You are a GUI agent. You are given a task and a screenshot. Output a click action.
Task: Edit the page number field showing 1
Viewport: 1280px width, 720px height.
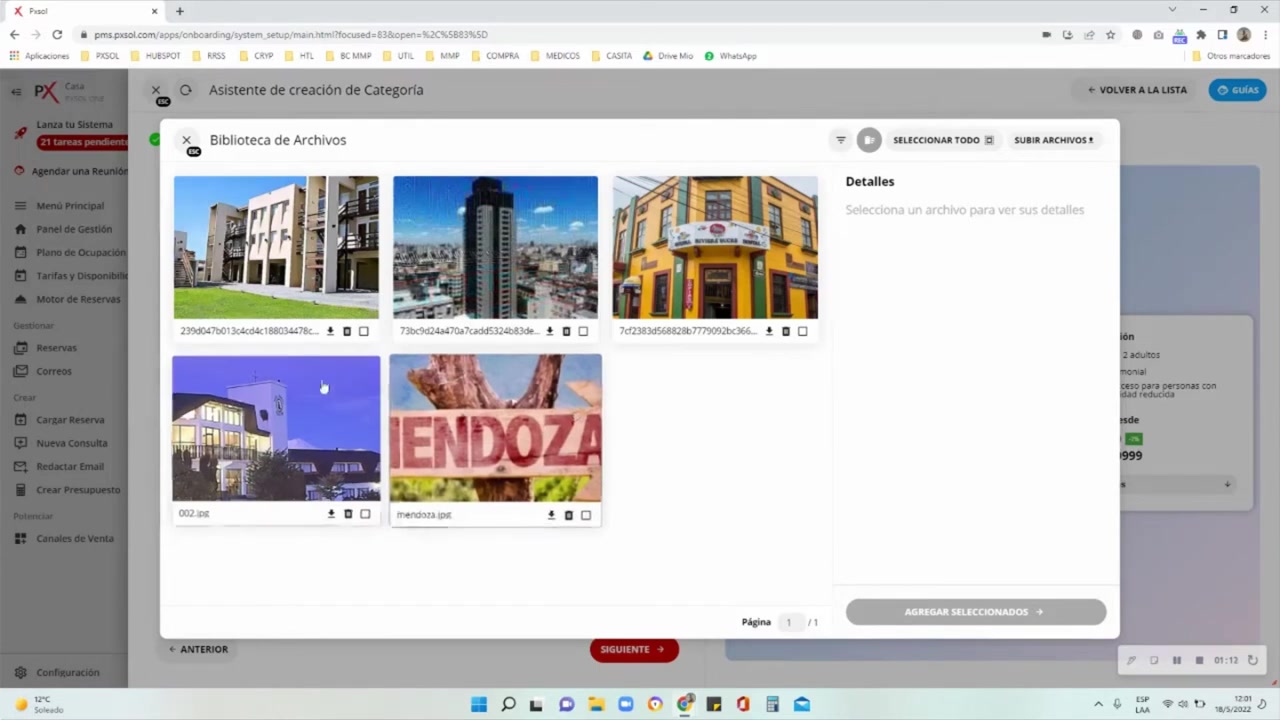[789, 622]
